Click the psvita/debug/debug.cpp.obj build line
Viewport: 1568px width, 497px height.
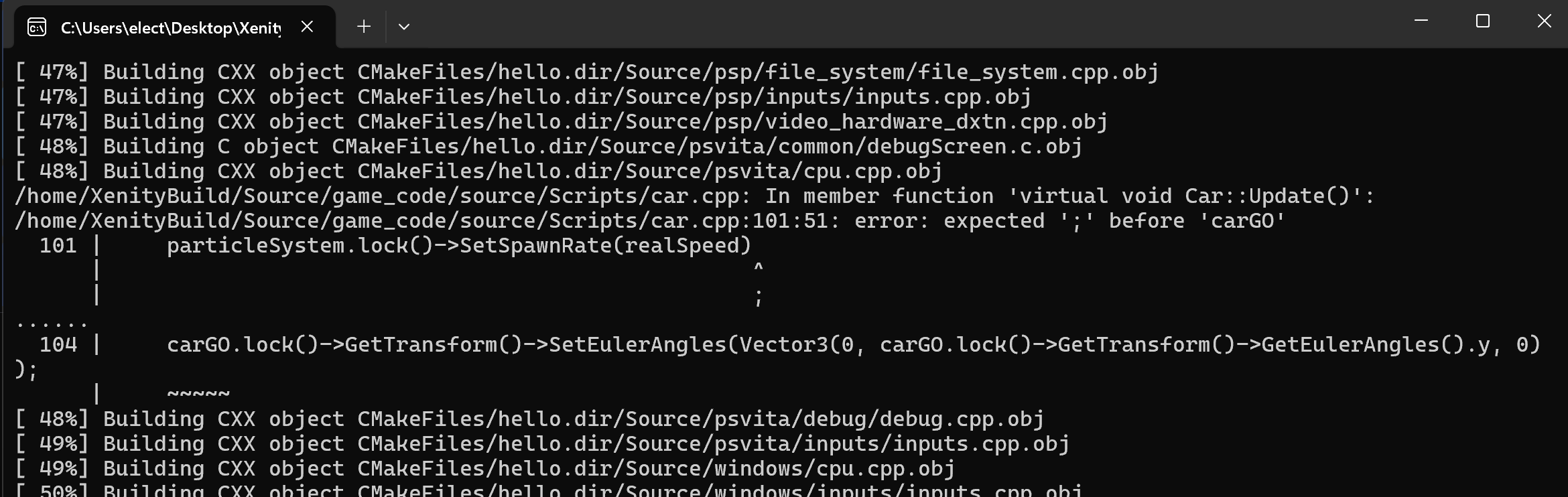[529, 419]
